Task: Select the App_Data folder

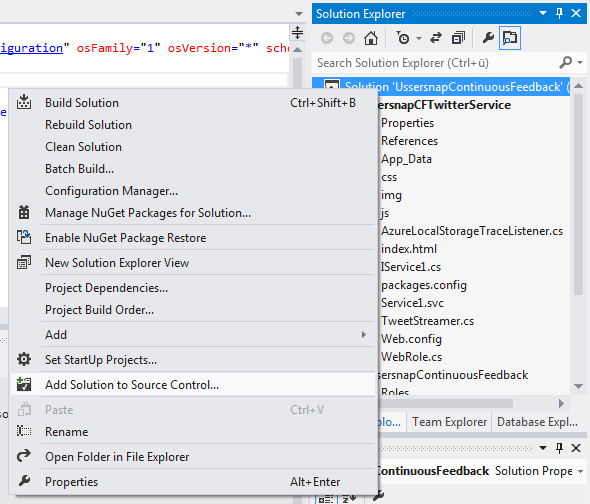Action: coord(406,159)
